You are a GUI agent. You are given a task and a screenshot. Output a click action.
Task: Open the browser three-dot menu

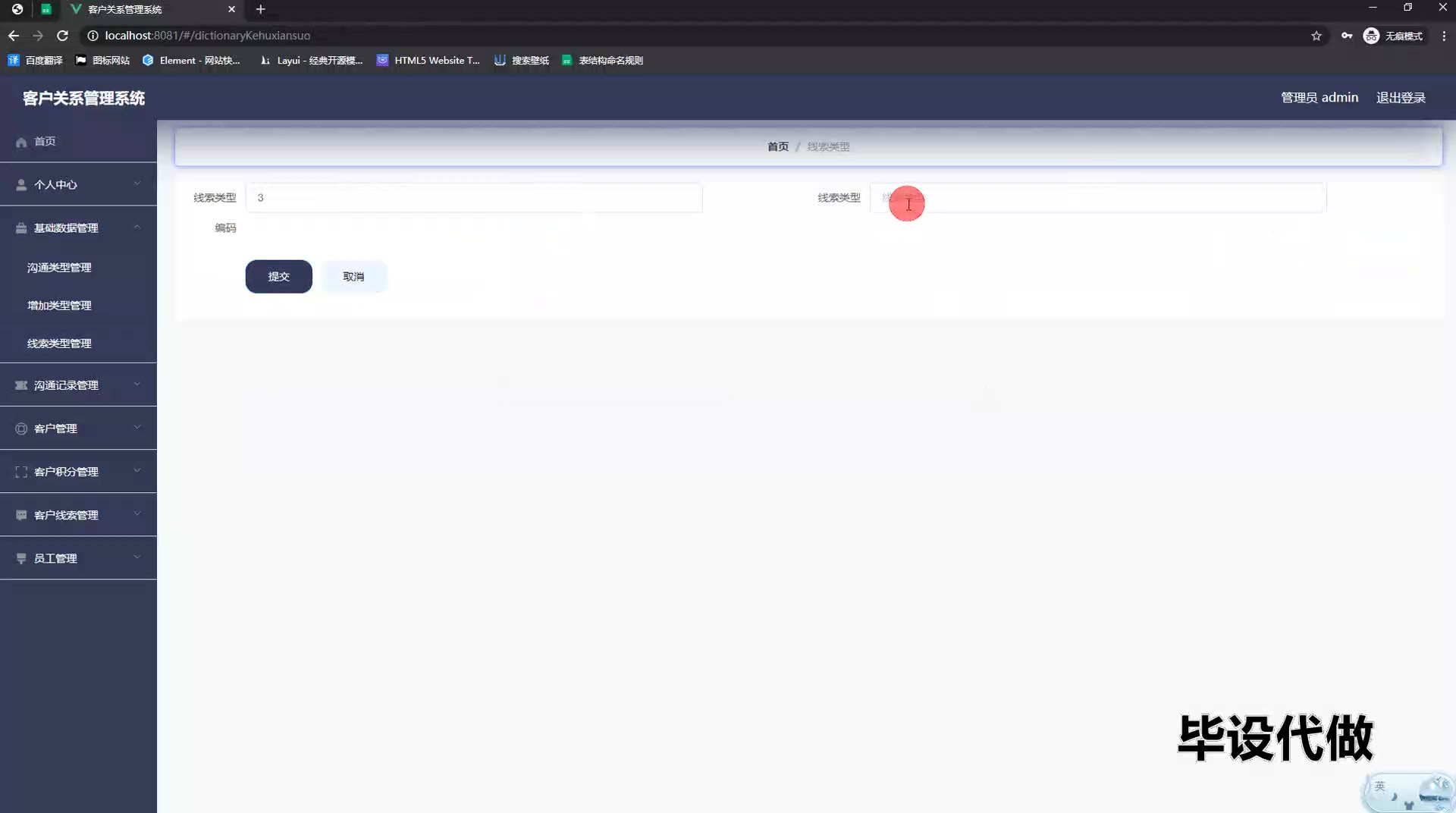pos(1444,36)
